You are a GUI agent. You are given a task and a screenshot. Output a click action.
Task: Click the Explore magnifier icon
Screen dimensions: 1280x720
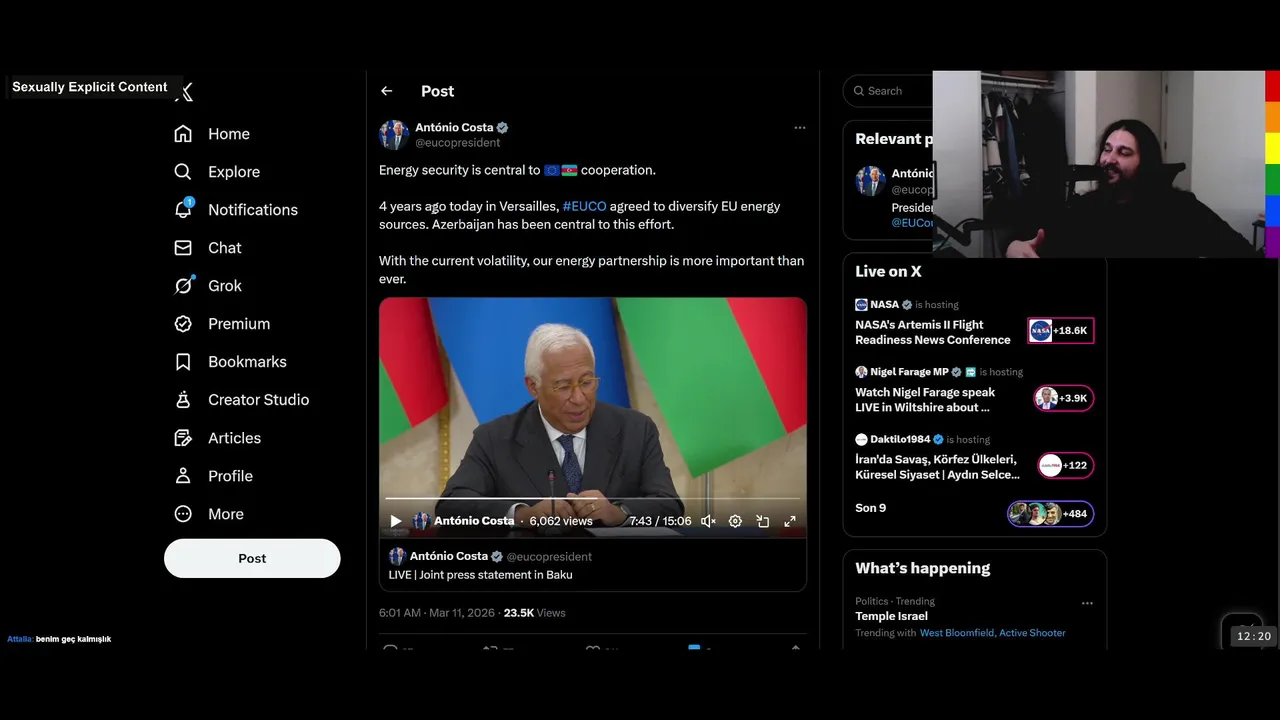(183, 172)
